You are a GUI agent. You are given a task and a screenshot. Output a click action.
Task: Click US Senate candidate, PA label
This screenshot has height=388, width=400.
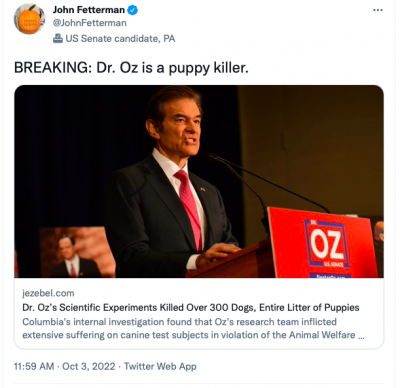click(120, 39)
